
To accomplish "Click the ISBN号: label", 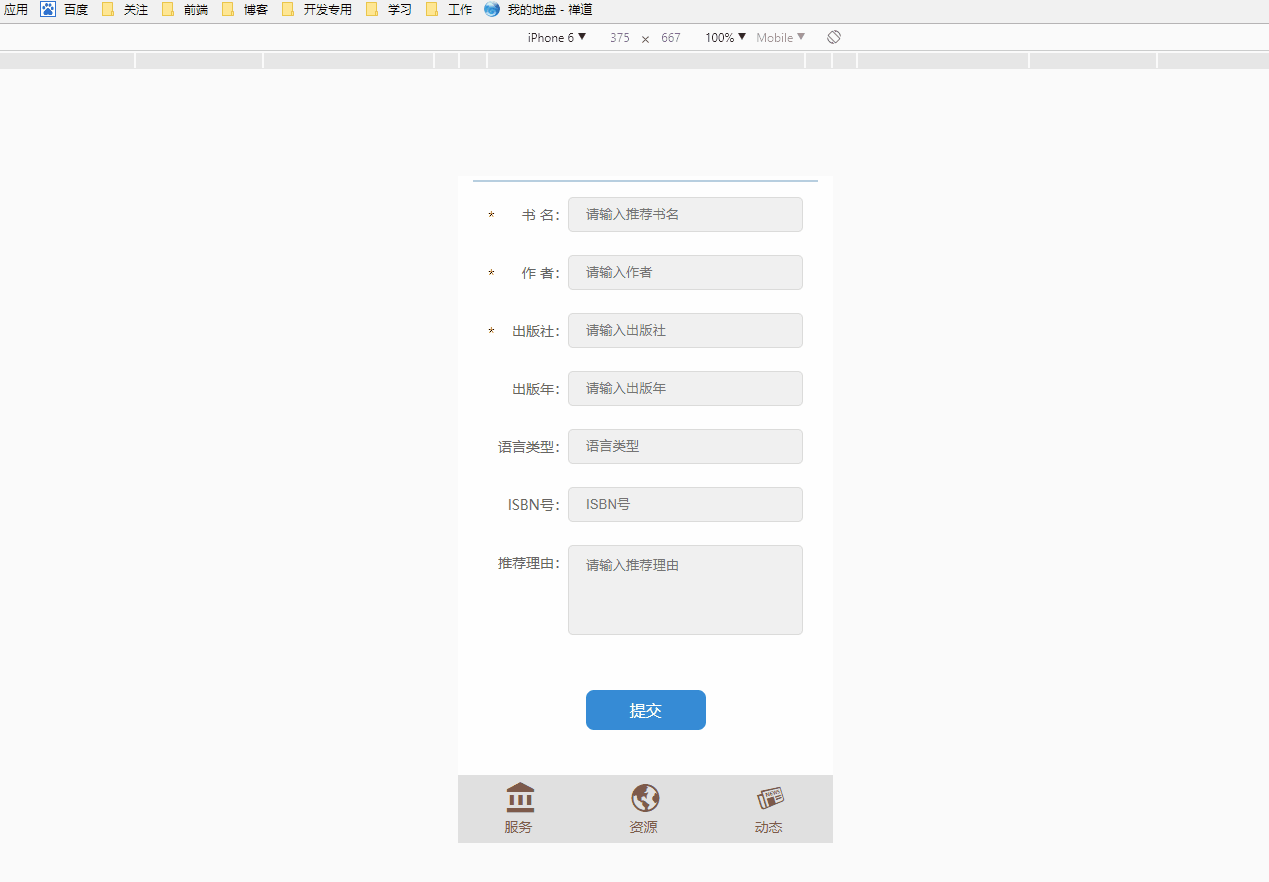I will (534, 505).
